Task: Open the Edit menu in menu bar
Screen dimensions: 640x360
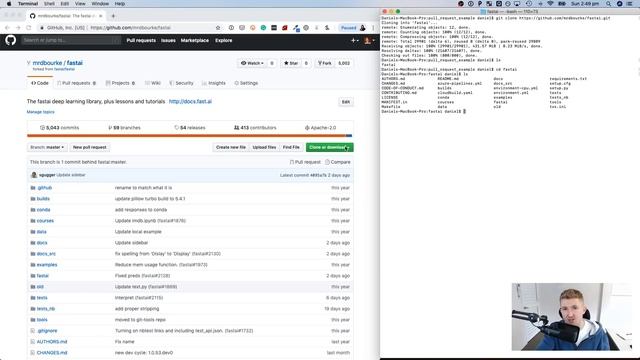Action: 64,4
